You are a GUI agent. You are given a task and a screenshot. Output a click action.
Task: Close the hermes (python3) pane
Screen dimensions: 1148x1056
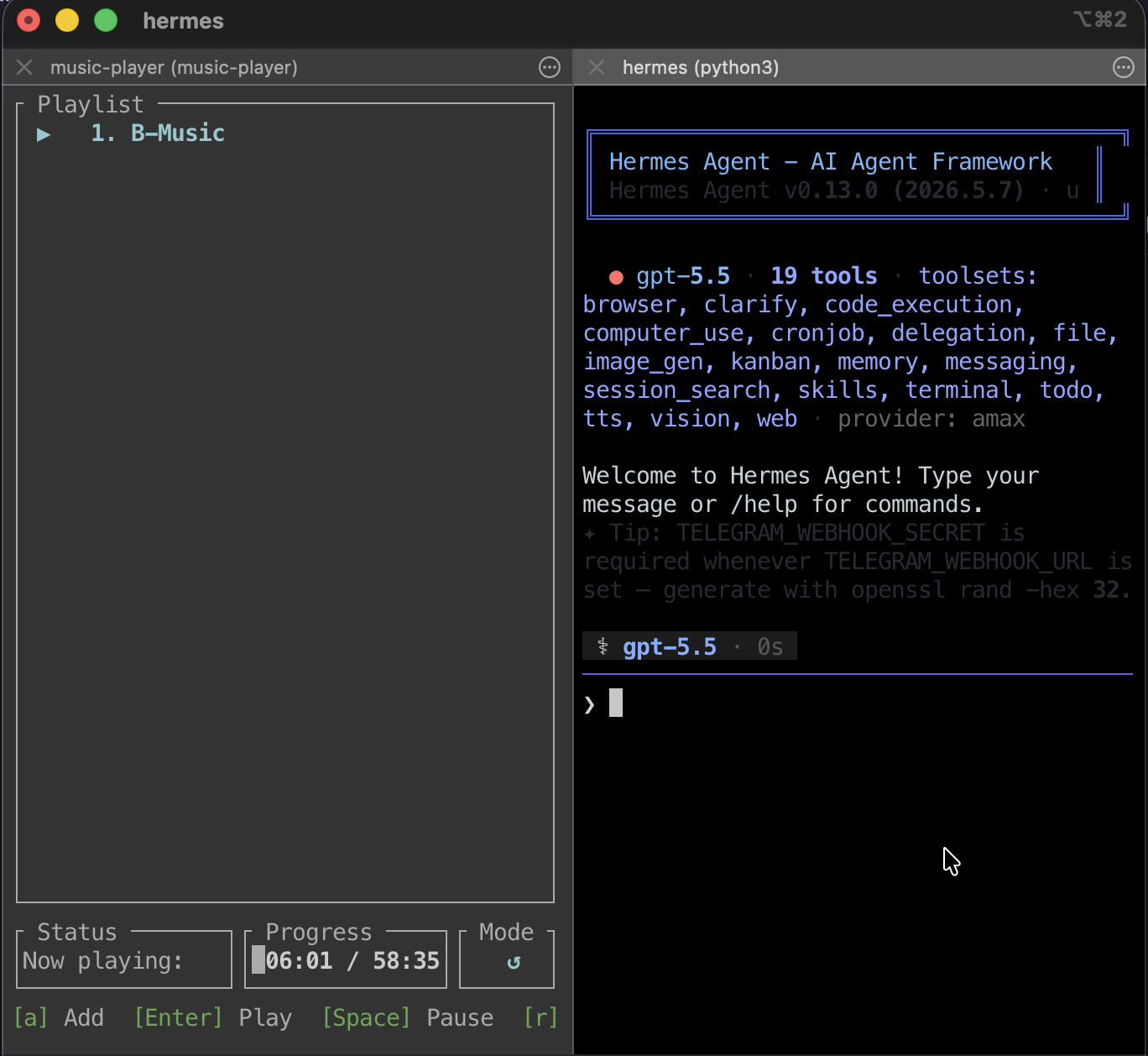(597, 67)
